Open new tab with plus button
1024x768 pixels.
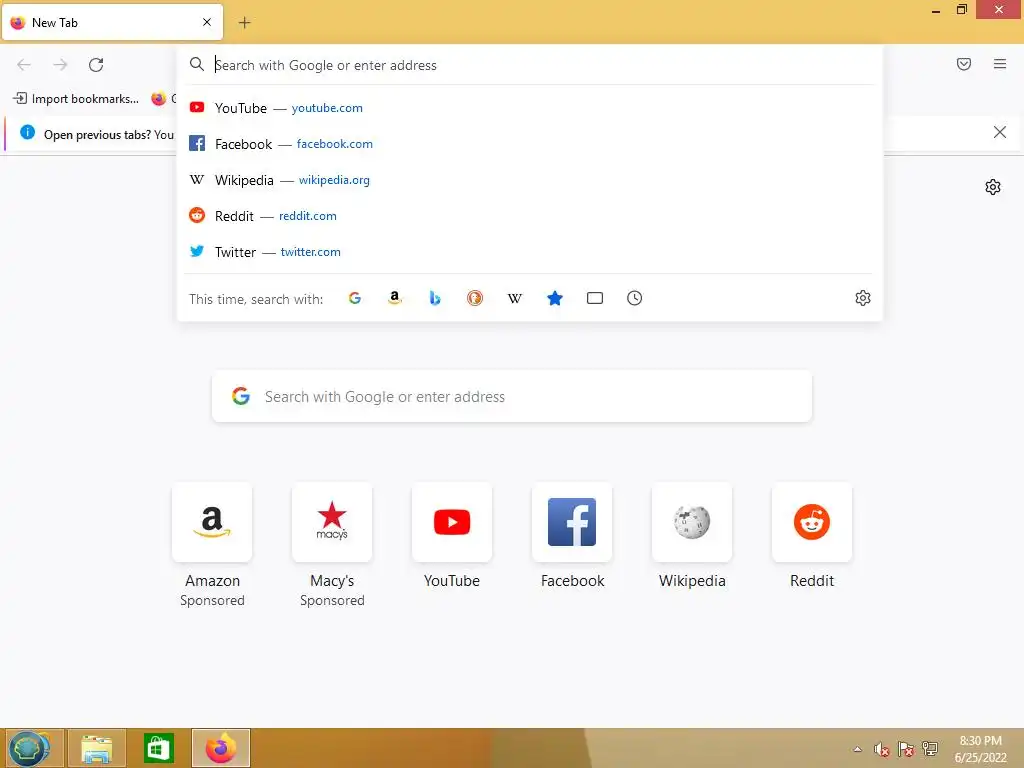(x=244, y=23)
